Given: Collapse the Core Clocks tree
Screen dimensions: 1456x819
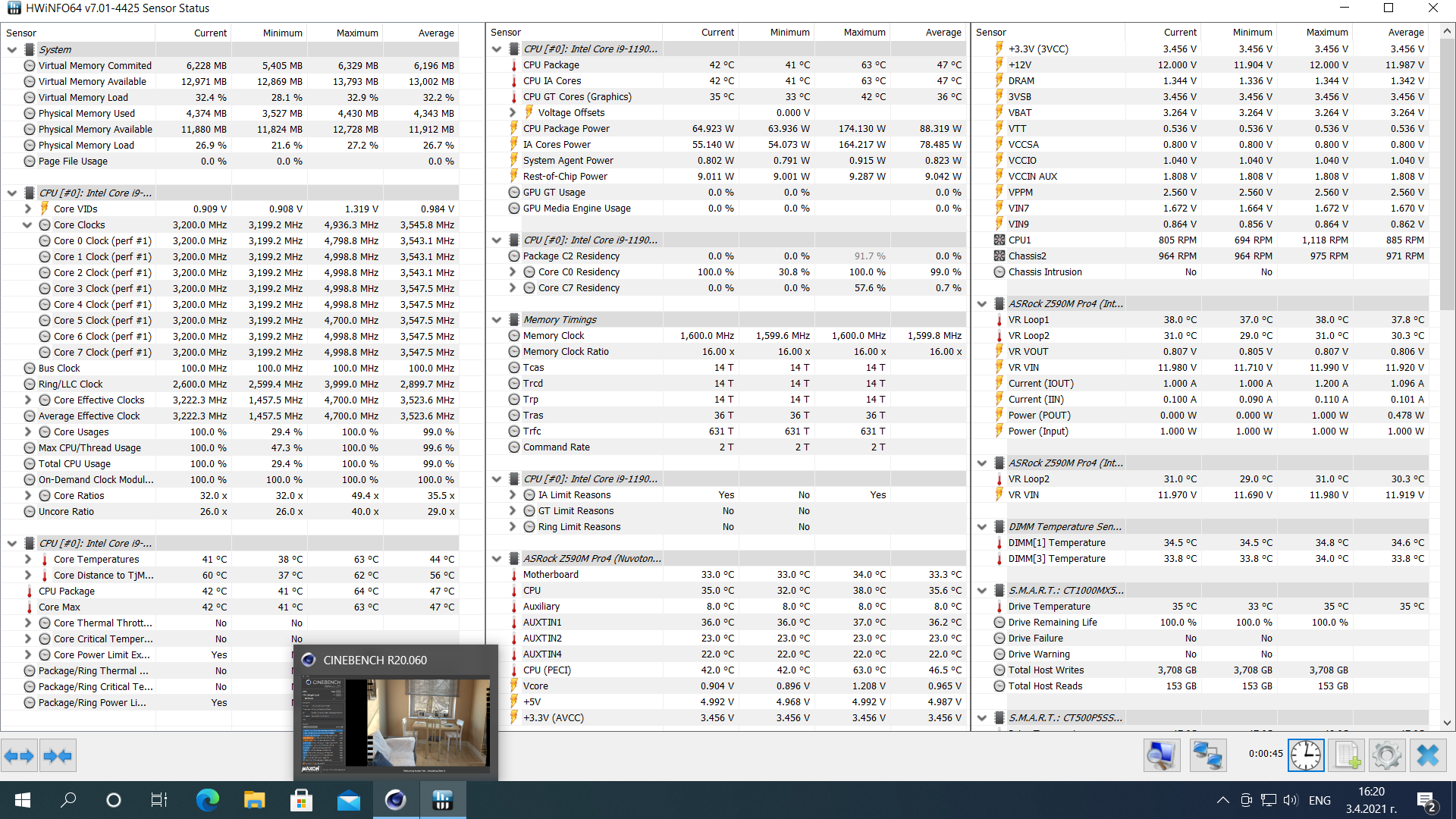Looking at the screenshot, I should coord(28,224).
